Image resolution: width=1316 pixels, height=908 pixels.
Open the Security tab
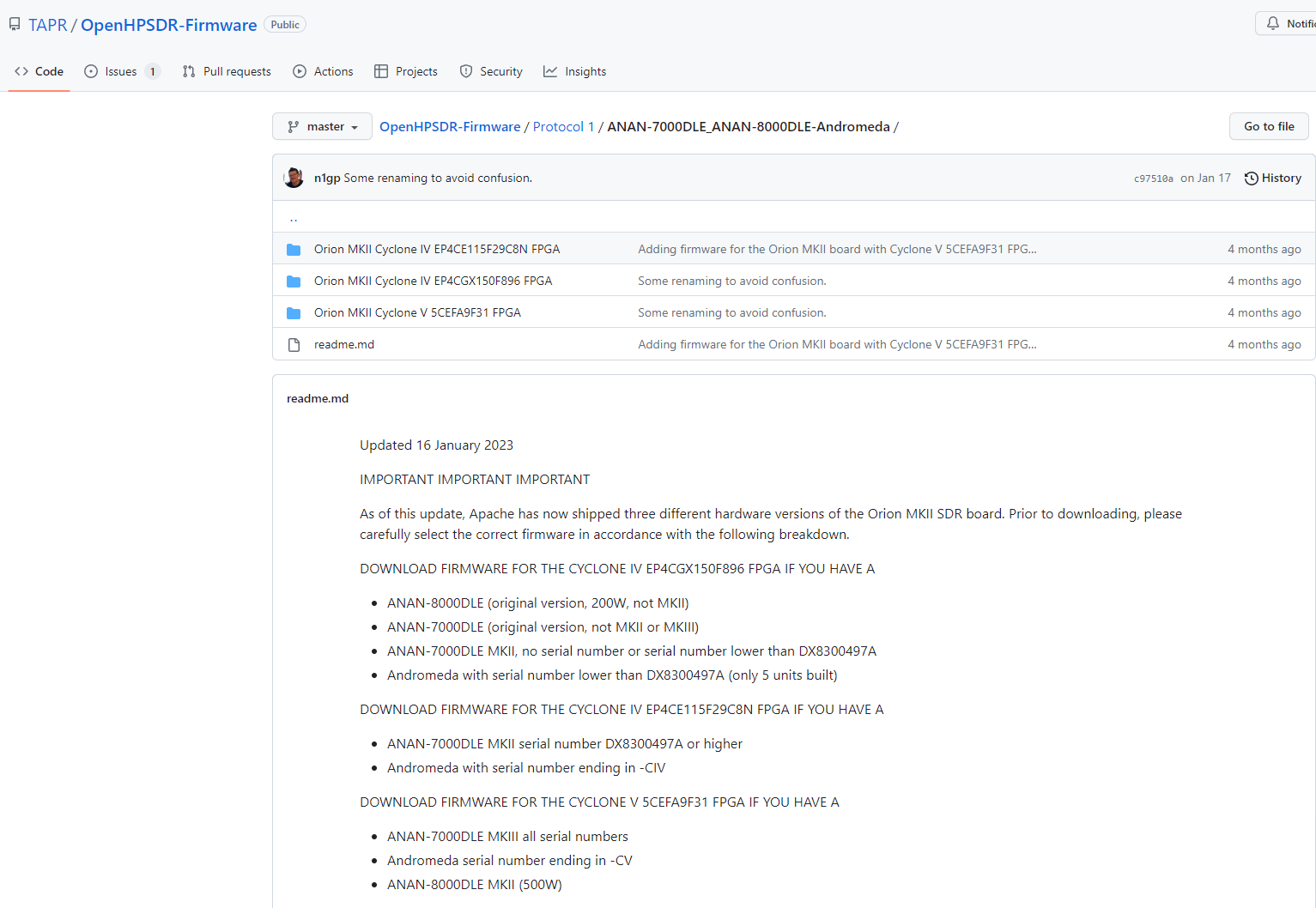click(x=491, y=71)
